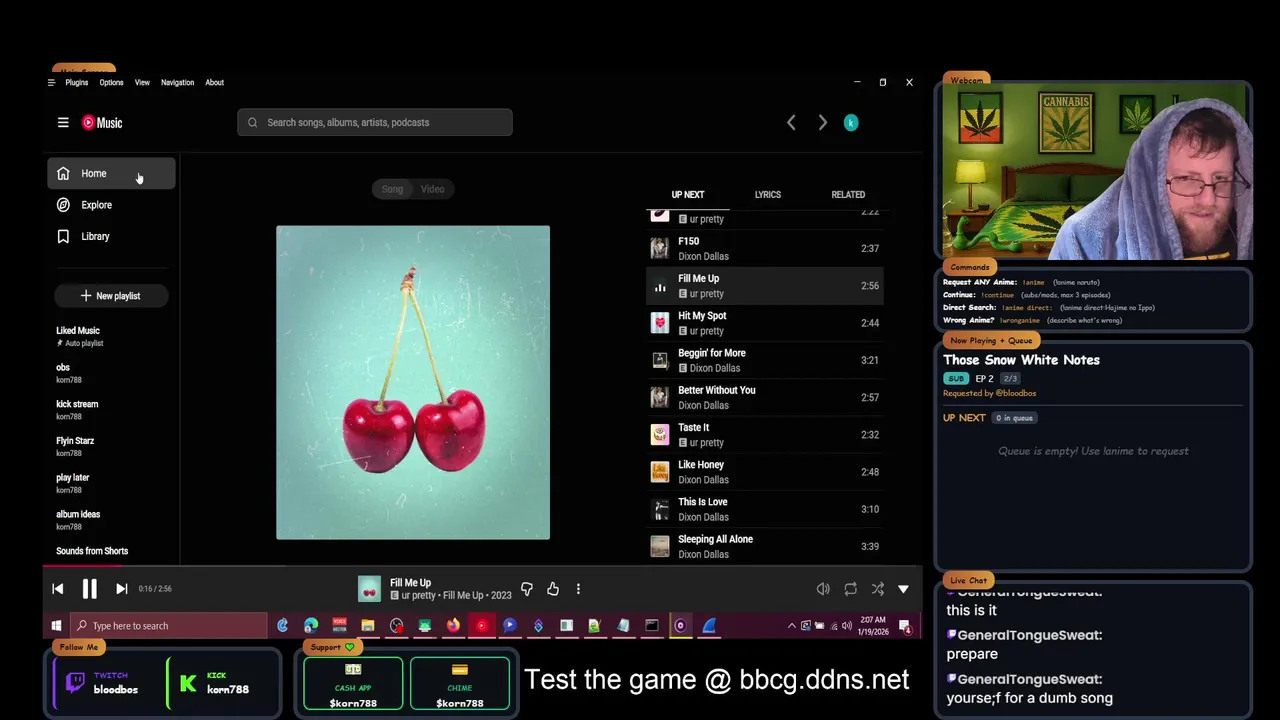Show hidden system tray icons
Screen dimensions: 1280x720
[x=792, y=626]
